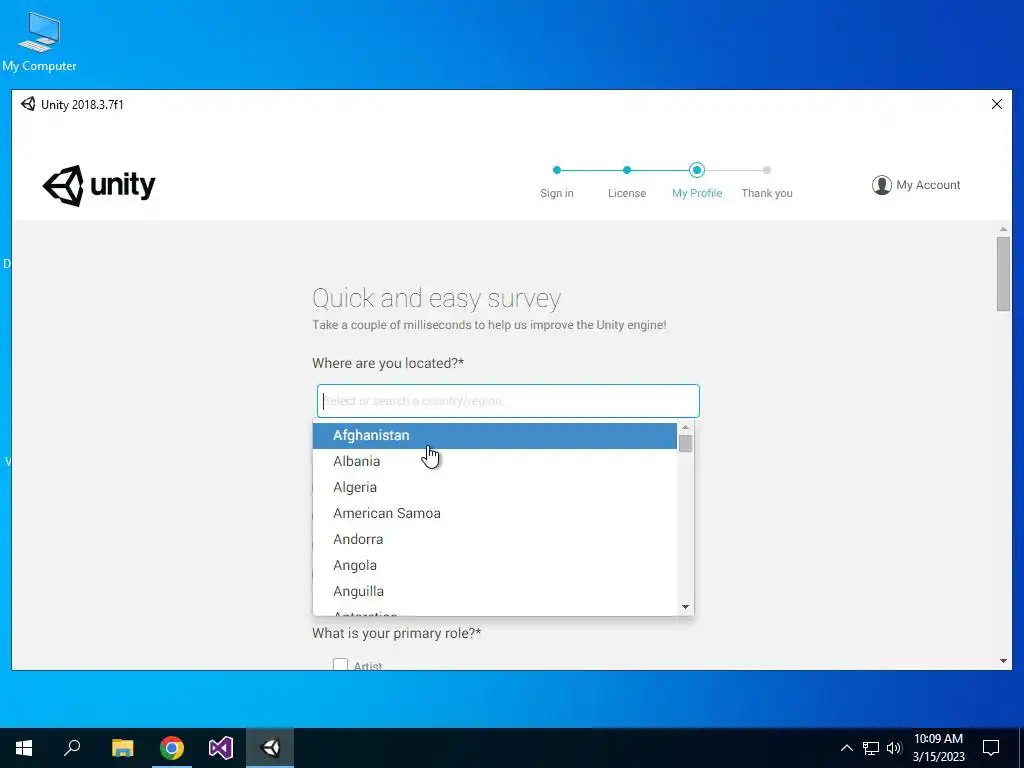This screenshot has width=1024, height=768.
Task: Click the My Account link text
Action: [928, 185]
